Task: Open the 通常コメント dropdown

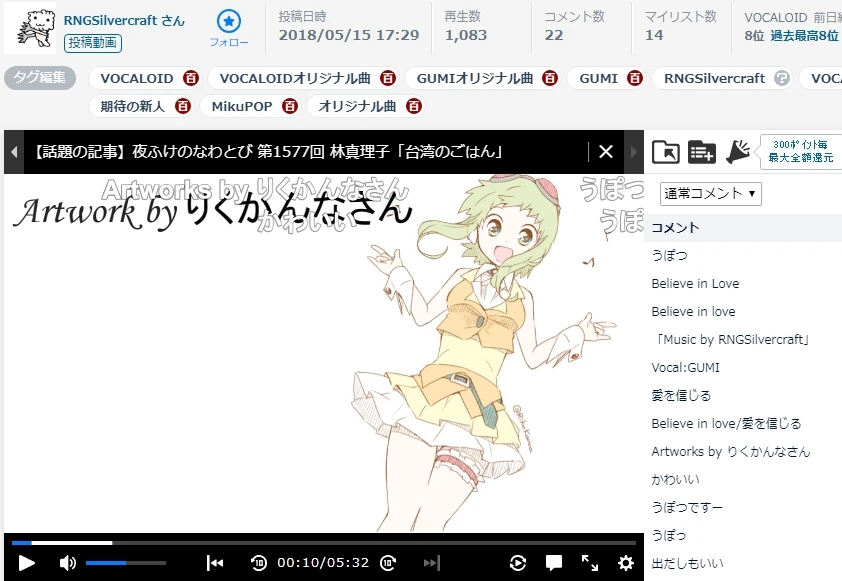Action: pyautogui.click(x=710, y=194)
